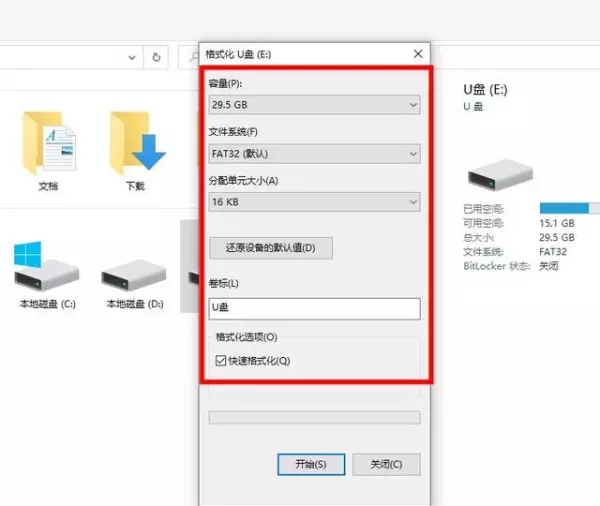The height and width of the screenshot is (506, 600).
Task: Click the 格式化 U盘 (E:) dialog title
Action: pos(238,54)
